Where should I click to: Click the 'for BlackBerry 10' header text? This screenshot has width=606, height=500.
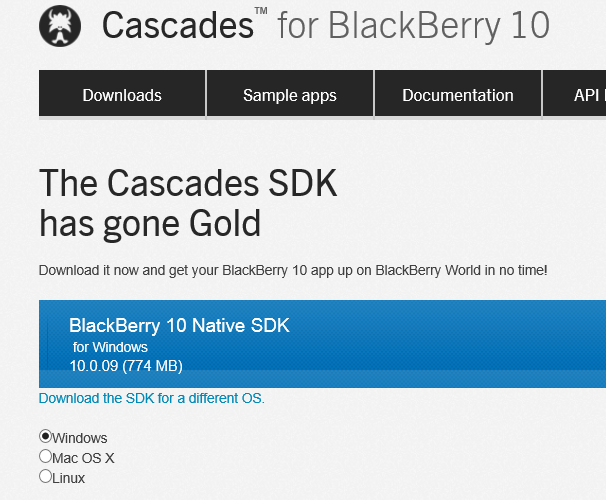414,26
